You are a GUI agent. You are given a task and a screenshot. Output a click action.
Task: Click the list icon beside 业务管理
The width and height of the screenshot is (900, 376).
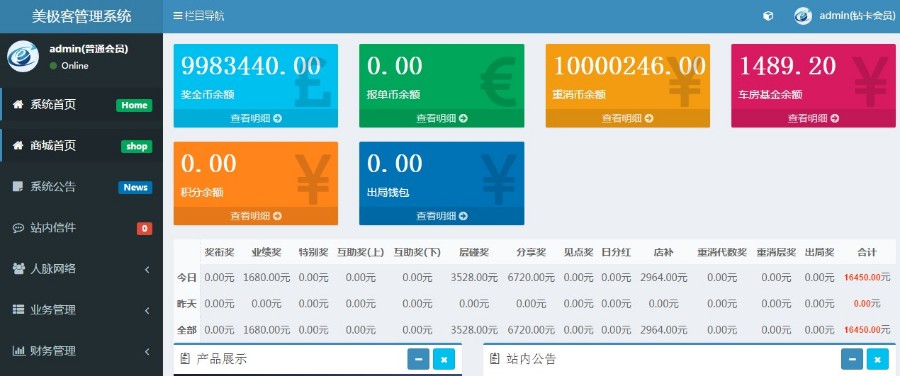coord(18,310)
